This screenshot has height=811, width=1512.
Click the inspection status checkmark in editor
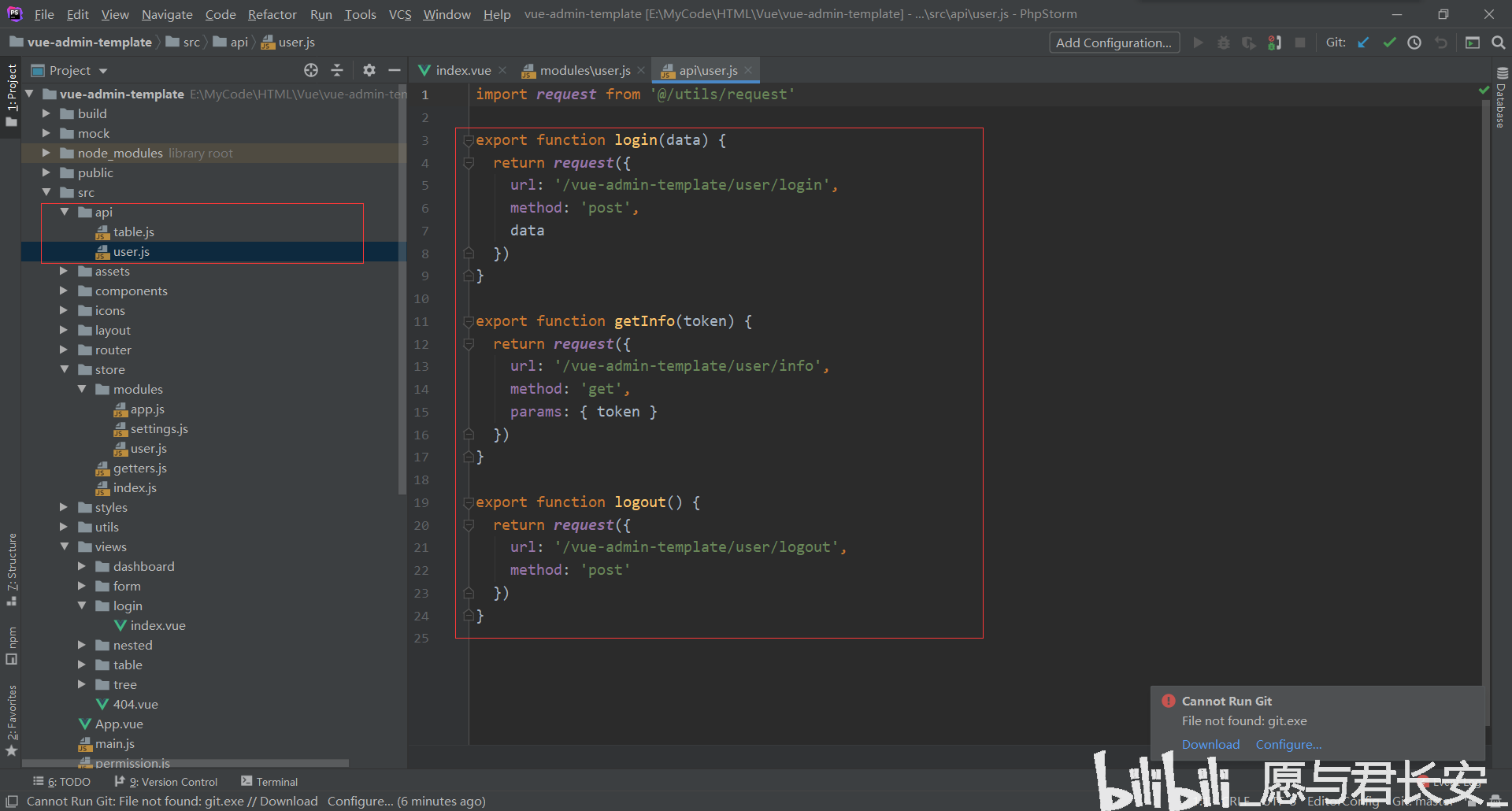(1484, 91)
